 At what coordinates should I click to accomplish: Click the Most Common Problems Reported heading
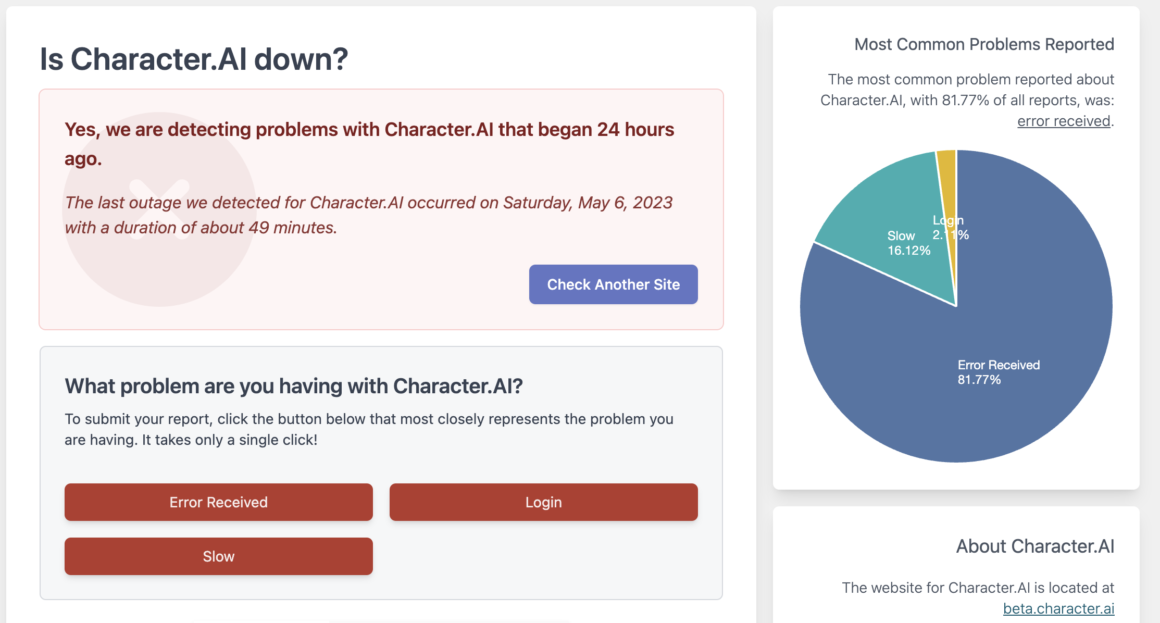point(984,44)
